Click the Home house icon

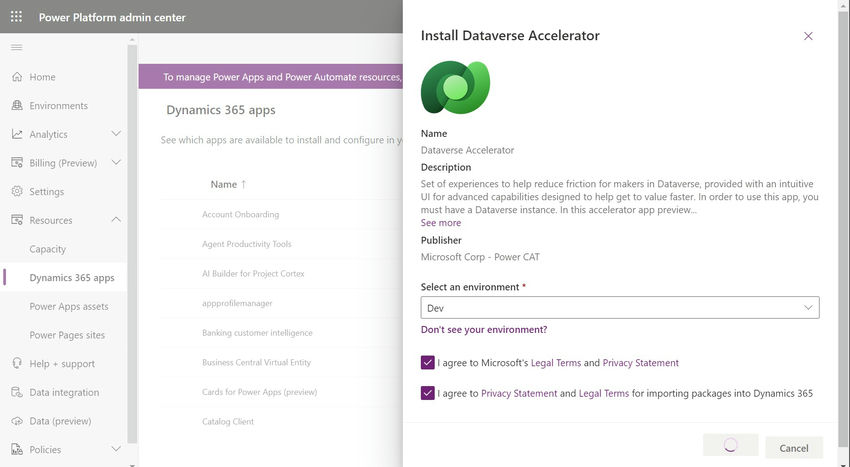pos(17,77)
